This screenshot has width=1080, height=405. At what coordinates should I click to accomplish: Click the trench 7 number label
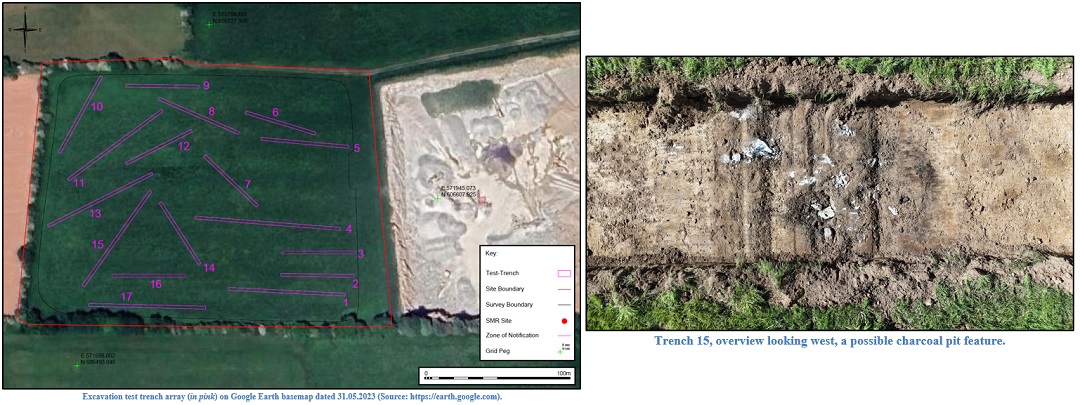click(247, 184)
